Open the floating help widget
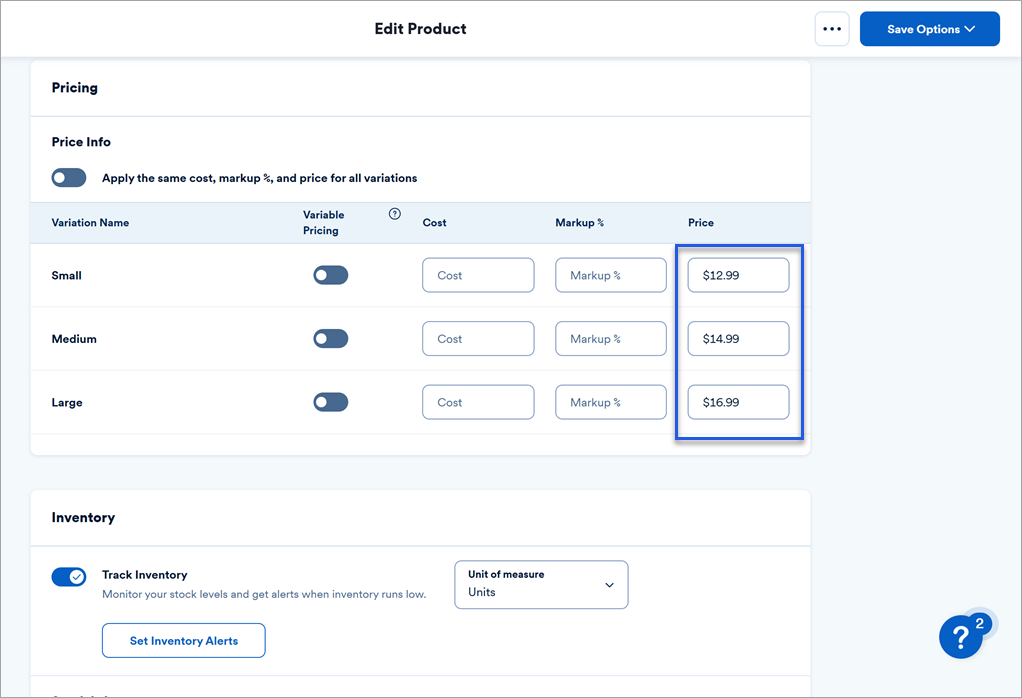 click(x=961, y=636)
